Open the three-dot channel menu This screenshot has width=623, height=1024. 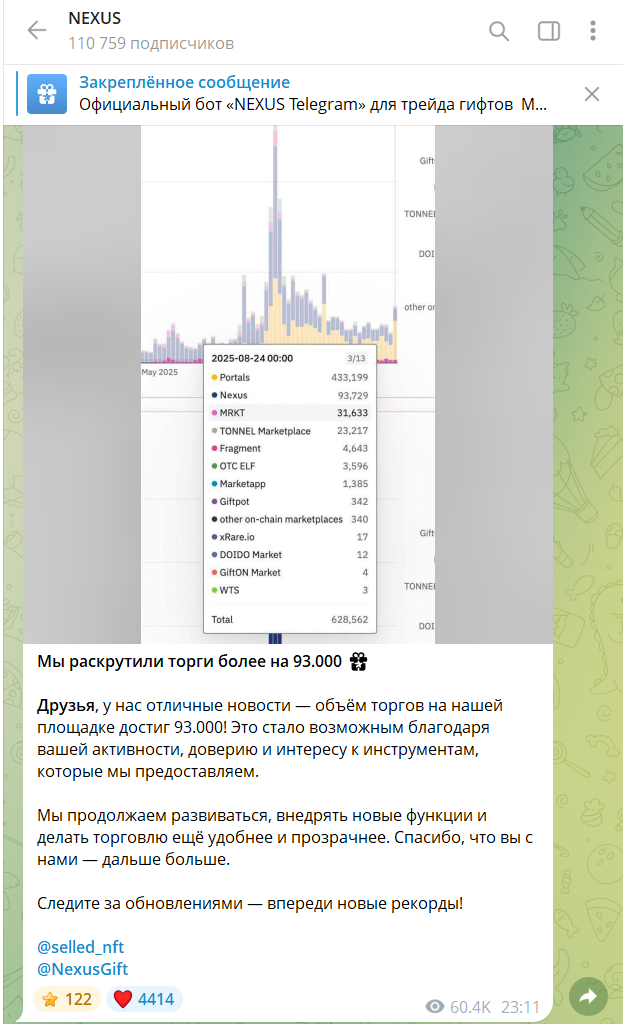[592, 31]
